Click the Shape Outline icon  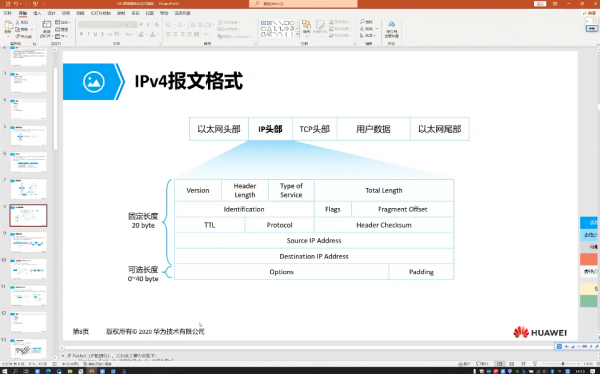331,29
